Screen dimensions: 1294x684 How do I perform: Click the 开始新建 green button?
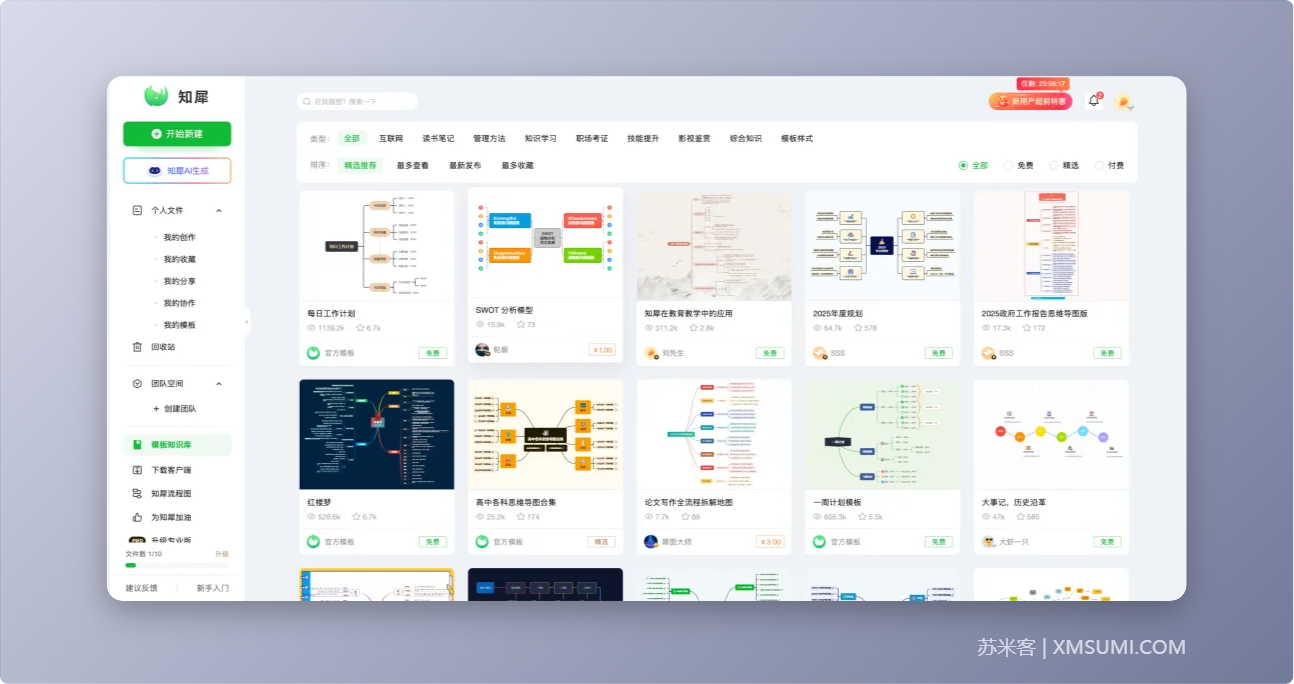[177, 134]
